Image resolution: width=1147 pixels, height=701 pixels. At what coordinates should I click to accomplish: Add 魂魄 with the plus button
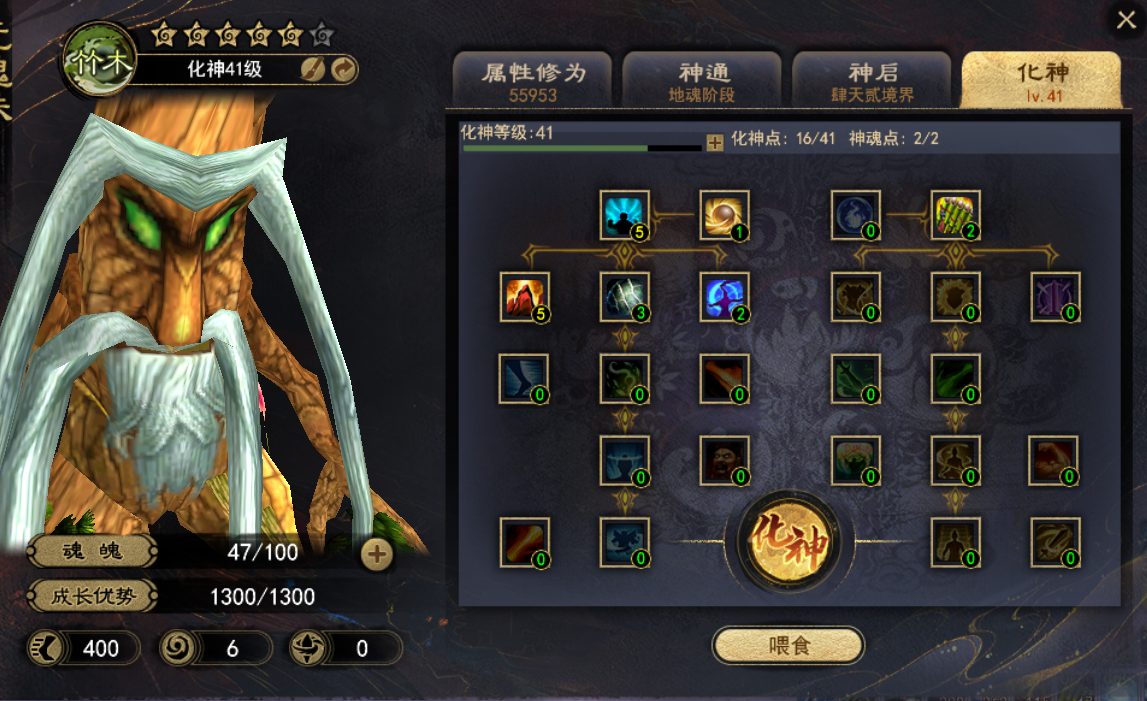click(x=377, y=555)
